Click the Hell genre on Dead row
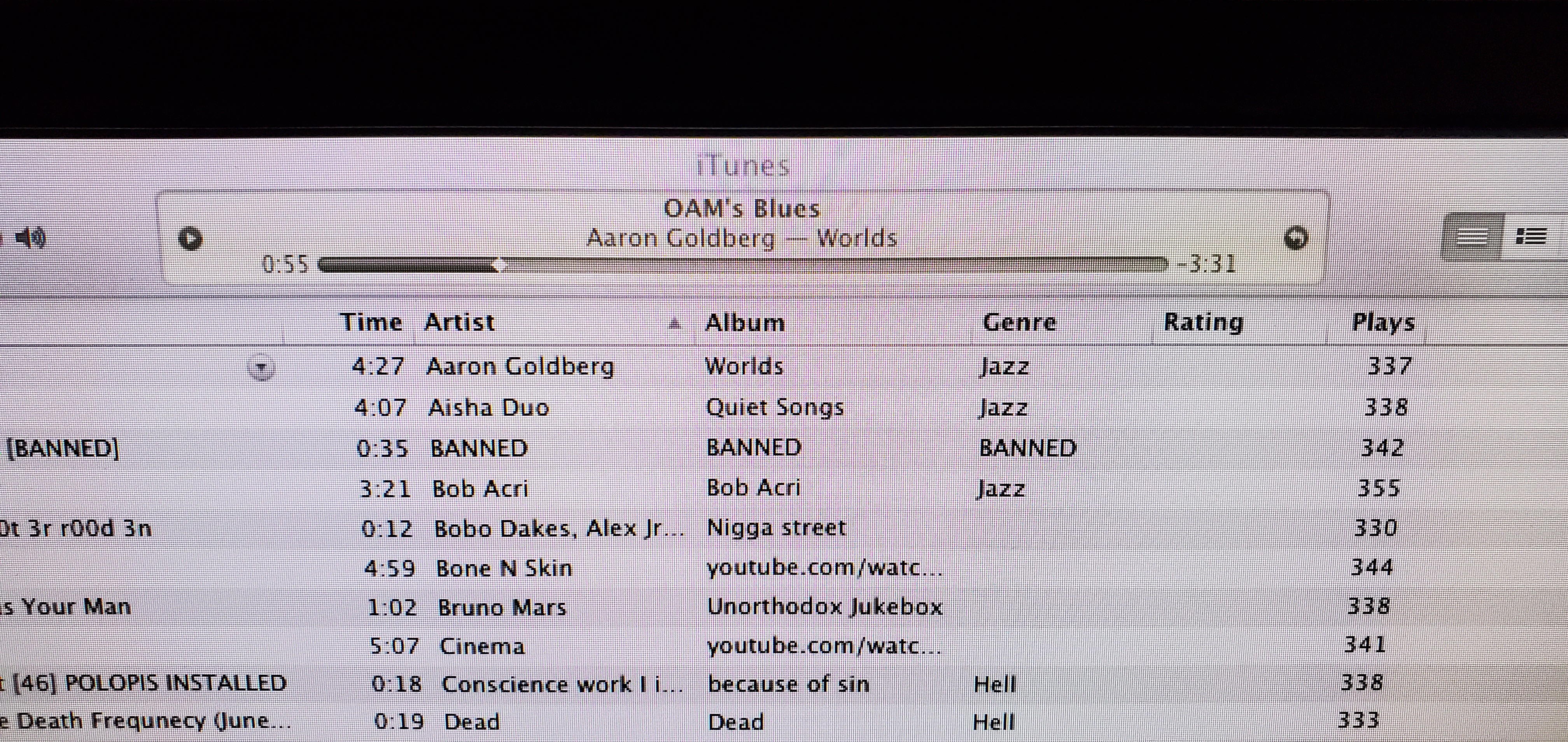 click(x=994, y=722)
